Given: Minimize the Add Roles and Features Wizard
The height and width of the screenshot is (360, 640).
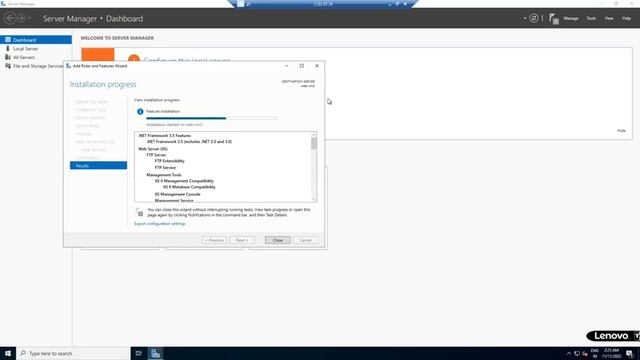Looking at the screenshot, I should 287,66.
